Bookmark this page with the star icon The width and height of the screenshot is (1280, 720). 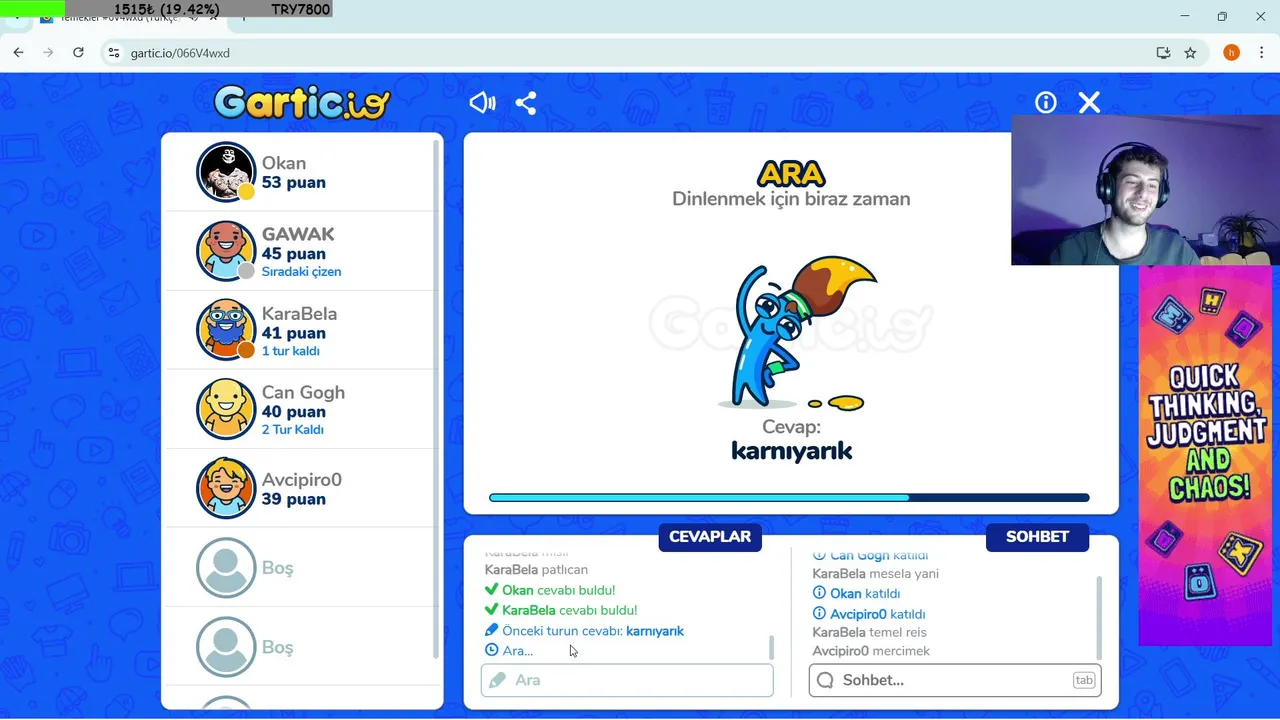click(x=1190, y=53)
